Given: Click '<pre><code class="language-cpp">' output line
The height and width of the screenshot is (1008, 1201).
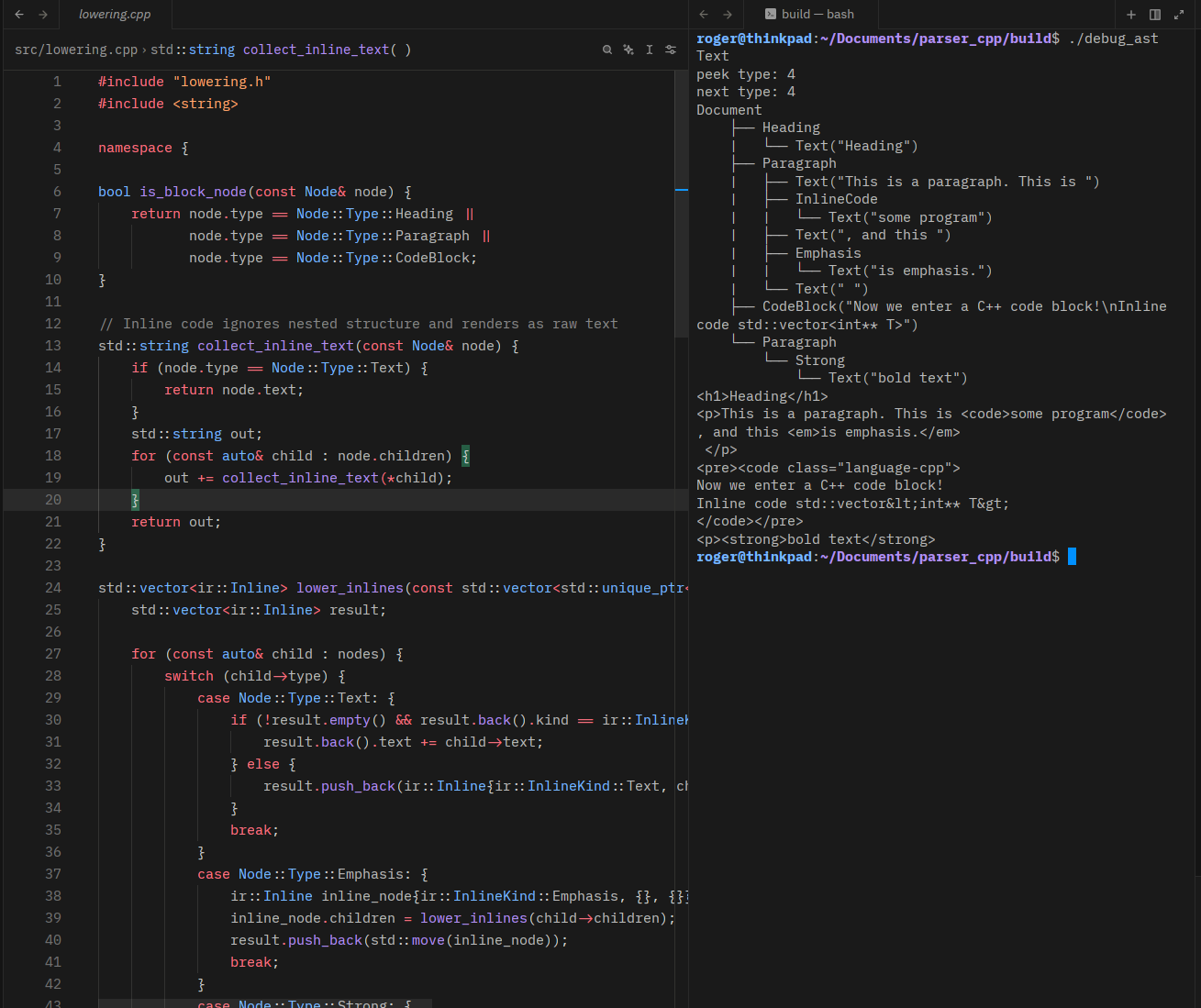Looking at the screenshot, I should 828,468.
